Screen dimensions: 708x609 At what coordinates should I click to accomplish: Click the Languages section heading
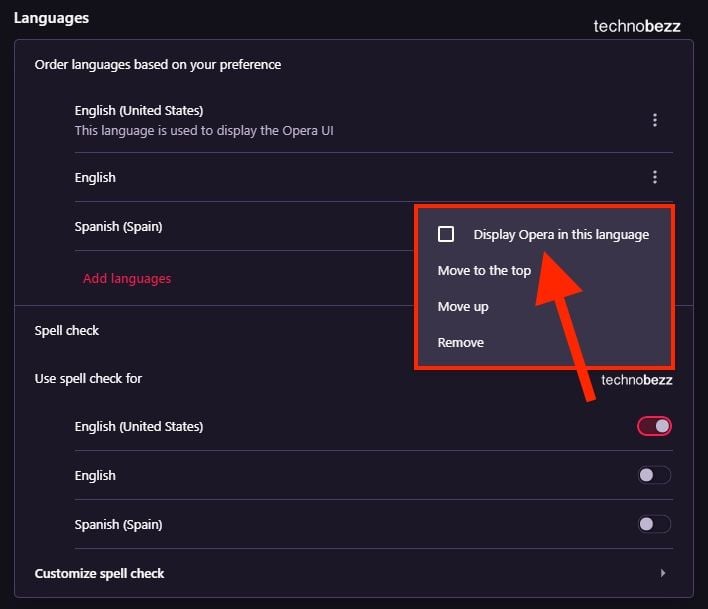(51, 18)
